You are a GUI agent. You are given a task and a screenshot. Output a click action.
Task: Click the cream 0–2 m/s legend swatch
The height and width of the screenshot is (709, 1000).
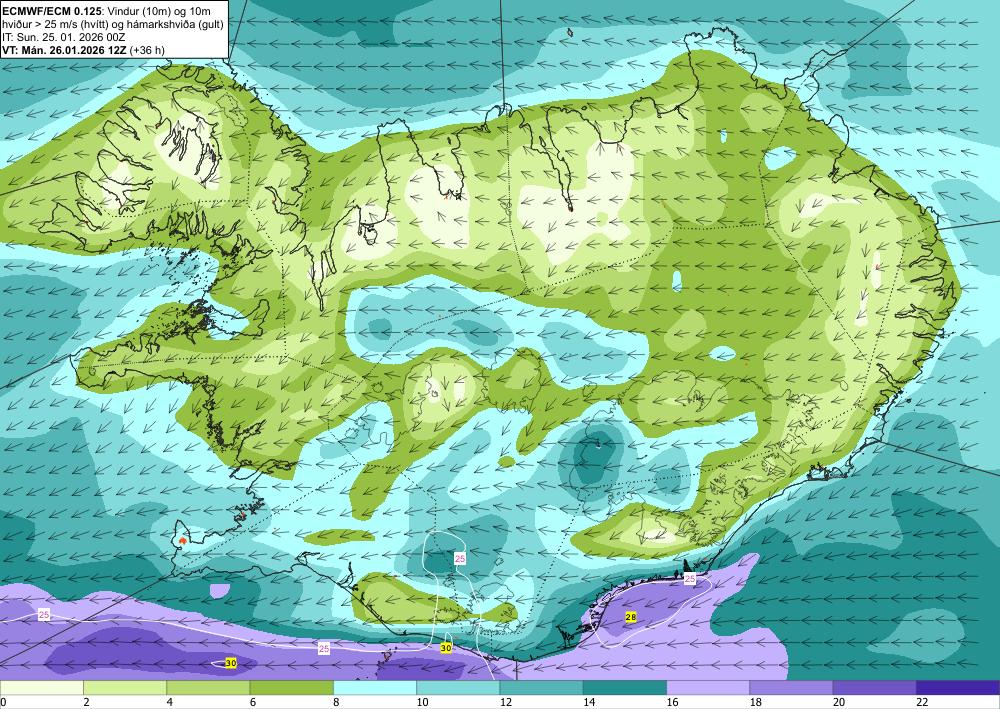pos(41,688)
